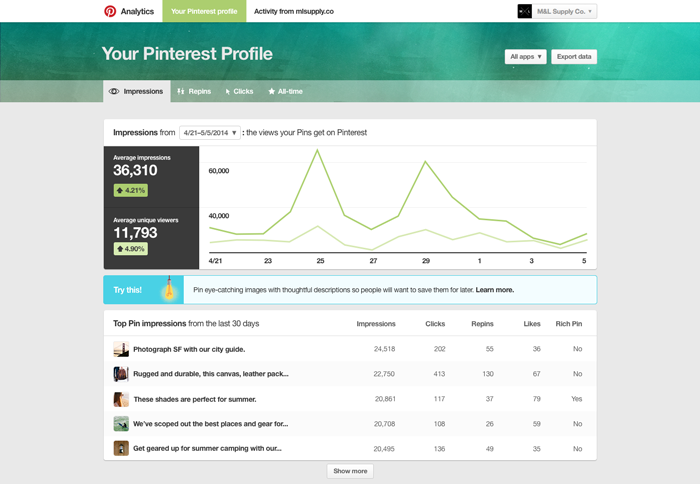The height and width of the screenshot is (484, 700).
Task: Open the Photograph SF pin thumbnail
Action: [121, 349]
